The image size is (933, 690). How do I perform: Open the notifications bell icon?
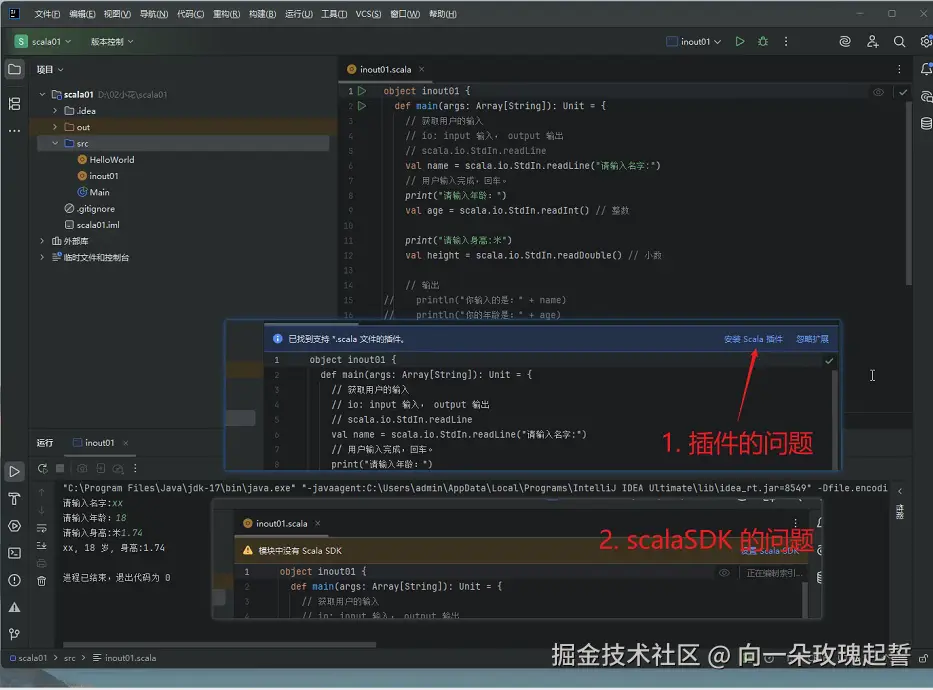pos(926,70)
